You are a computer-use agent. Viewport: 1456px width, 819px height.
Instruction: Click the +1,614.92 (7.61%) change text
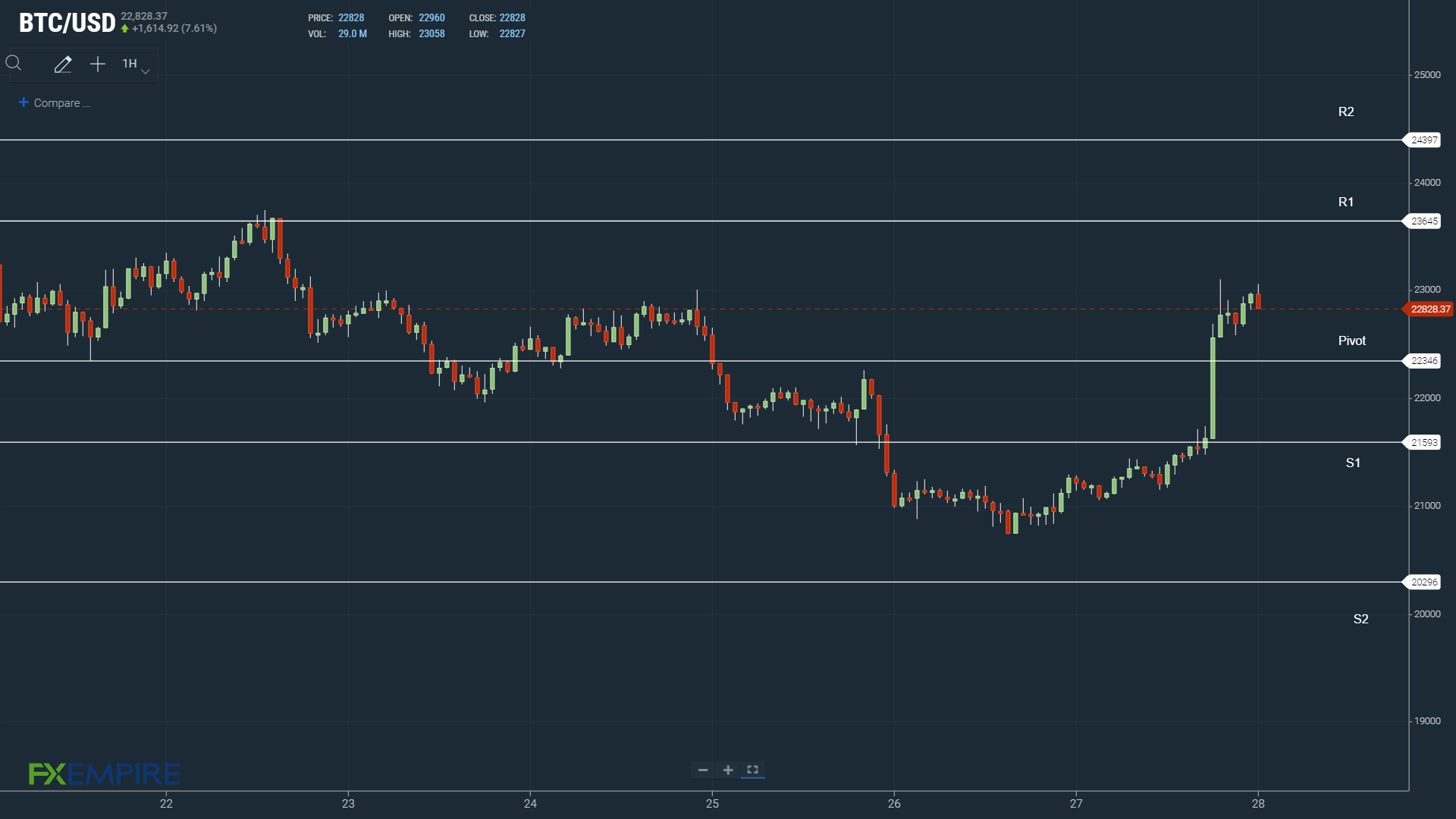(x=174, y=29)
